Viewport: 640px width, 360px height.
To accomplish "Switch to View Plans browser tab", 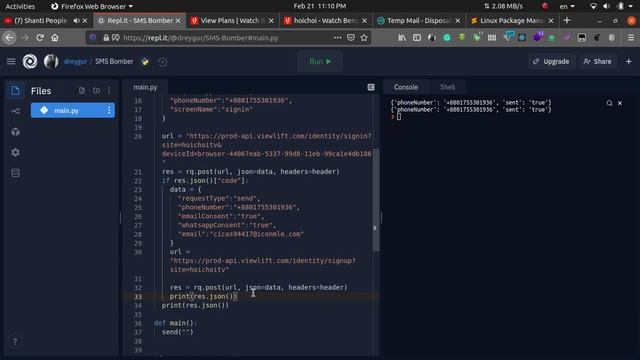I will coord(232,20).
